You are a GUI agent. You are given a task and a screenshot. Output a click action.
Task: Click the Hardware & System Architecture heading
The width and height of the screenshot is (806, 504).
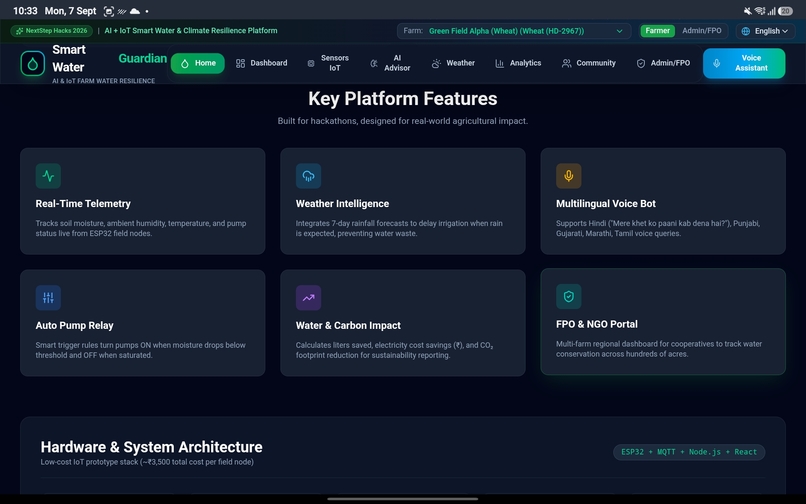[152, 447]
